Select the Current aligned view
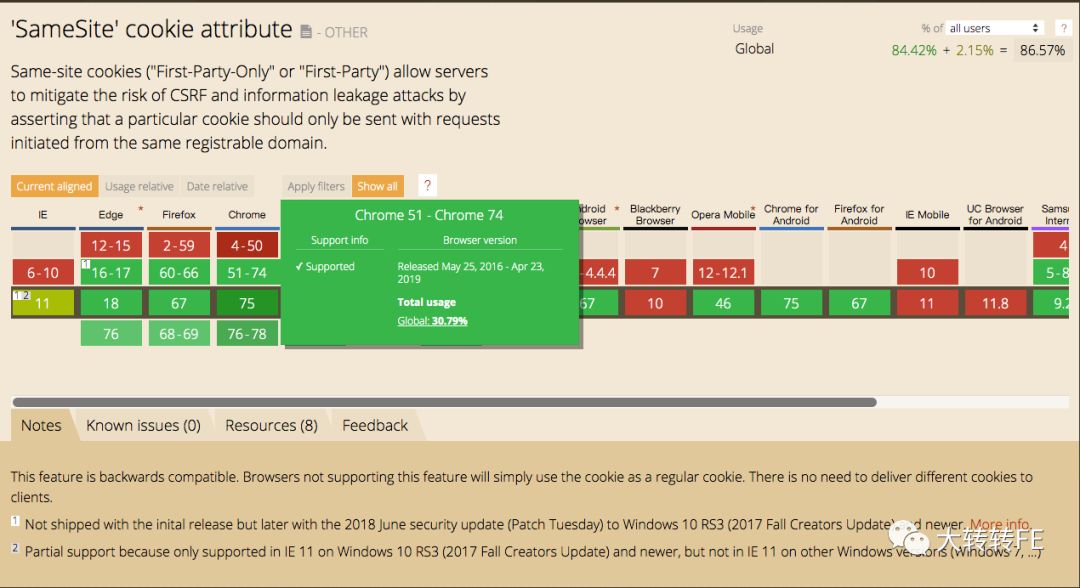The width and height of the screenshot is (1080, 588). [x=54, y=186]
